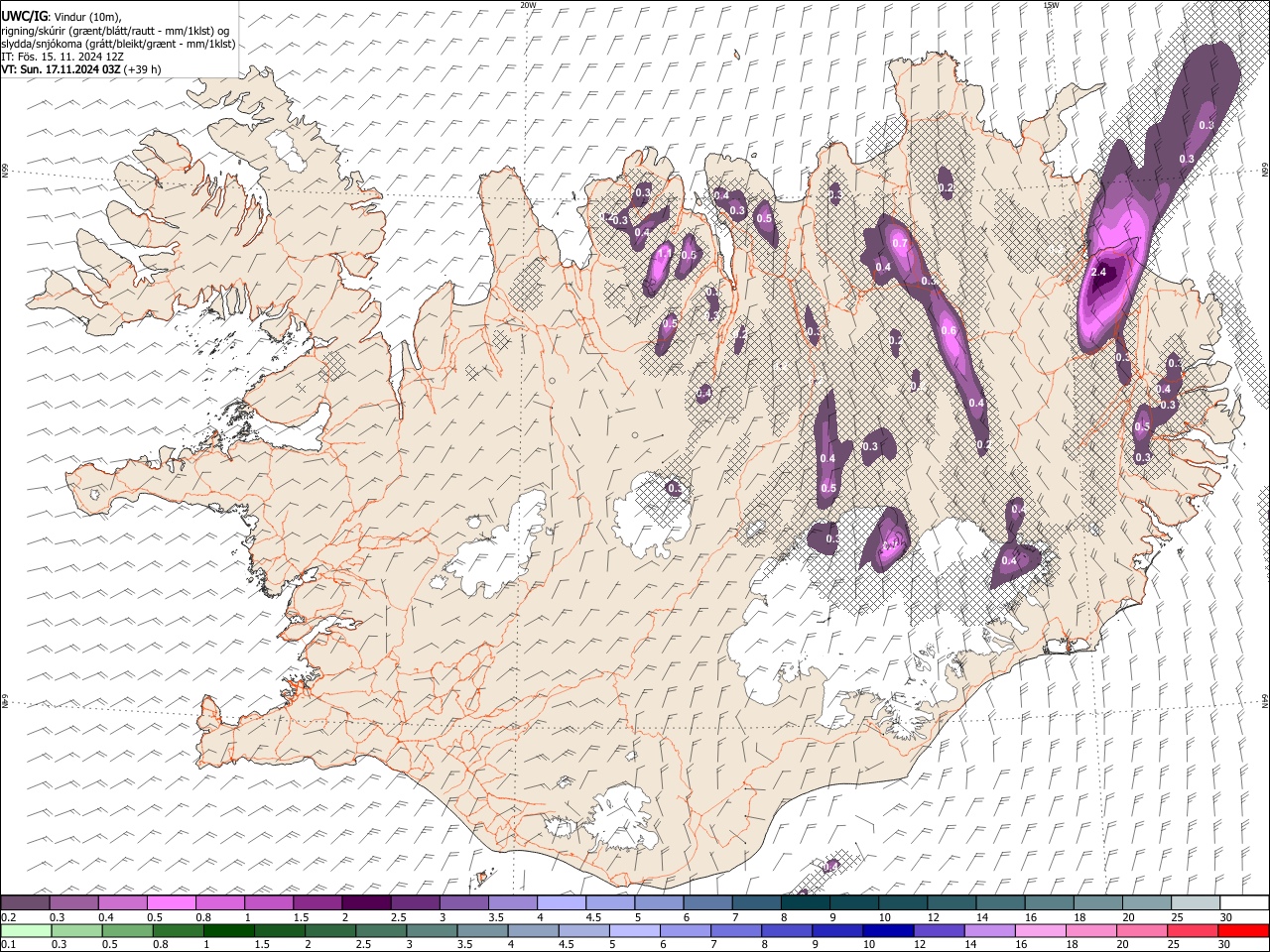Click the '20W' longitude label

pos(528,5)
